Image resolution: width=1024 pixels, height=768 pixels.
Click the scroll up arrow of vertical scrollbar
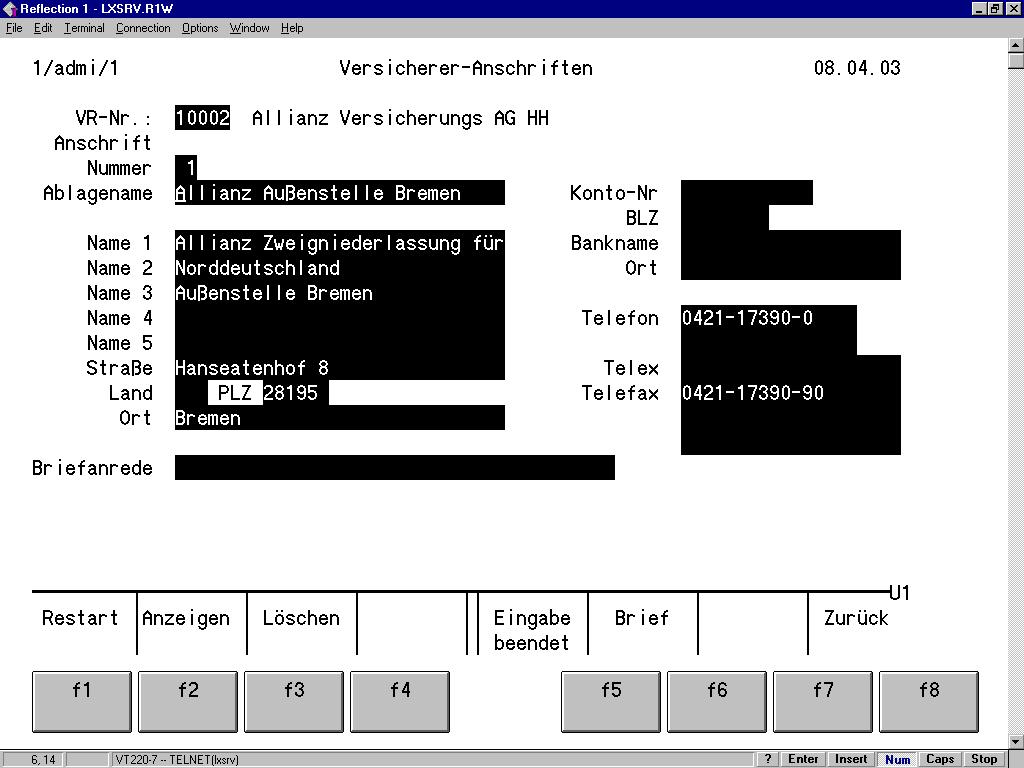pyautogui.click(x=1016, y=45)
